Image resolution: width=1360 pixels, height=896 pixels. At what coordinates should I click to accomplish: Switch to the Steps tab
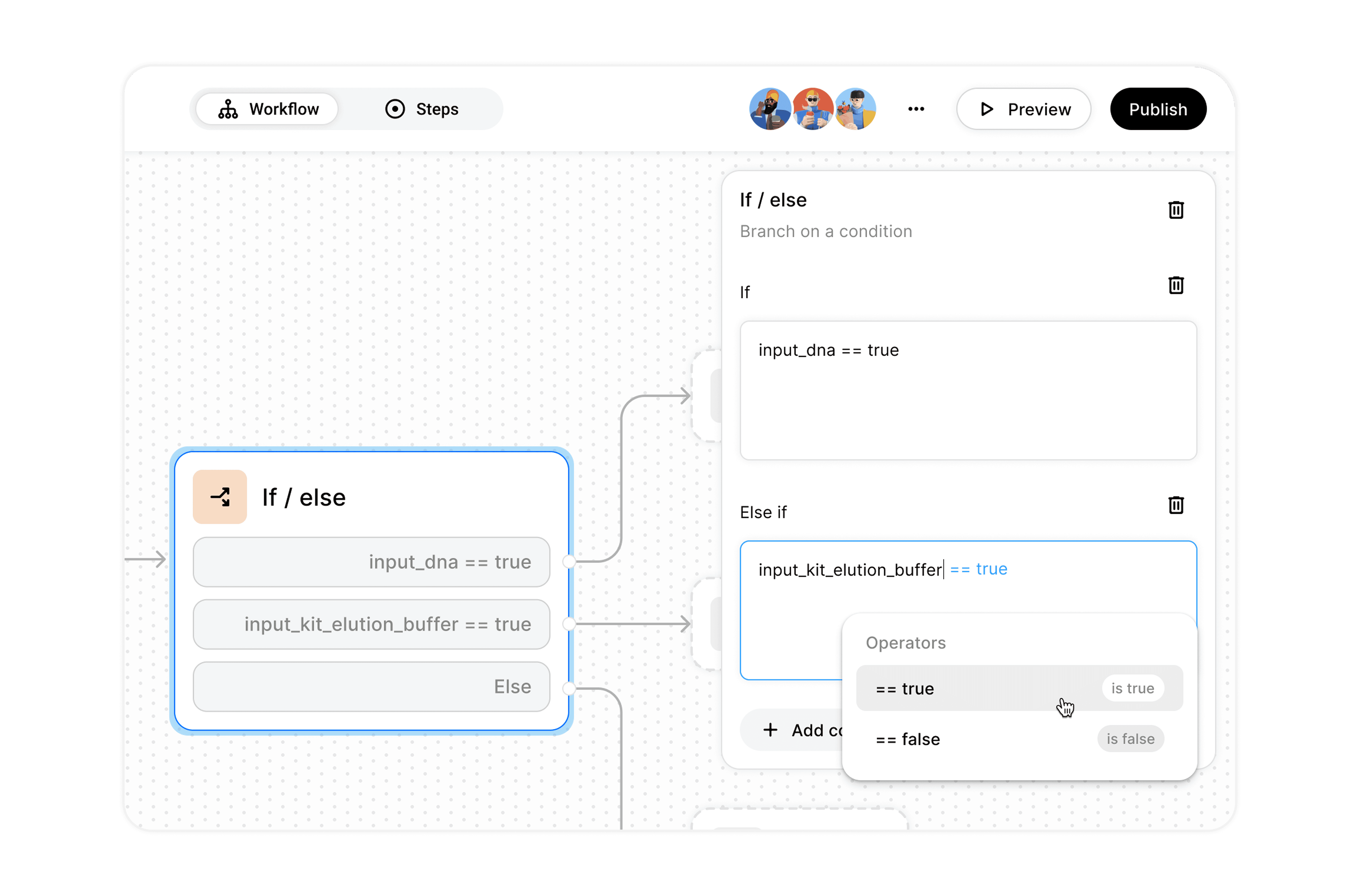[422, 109]
